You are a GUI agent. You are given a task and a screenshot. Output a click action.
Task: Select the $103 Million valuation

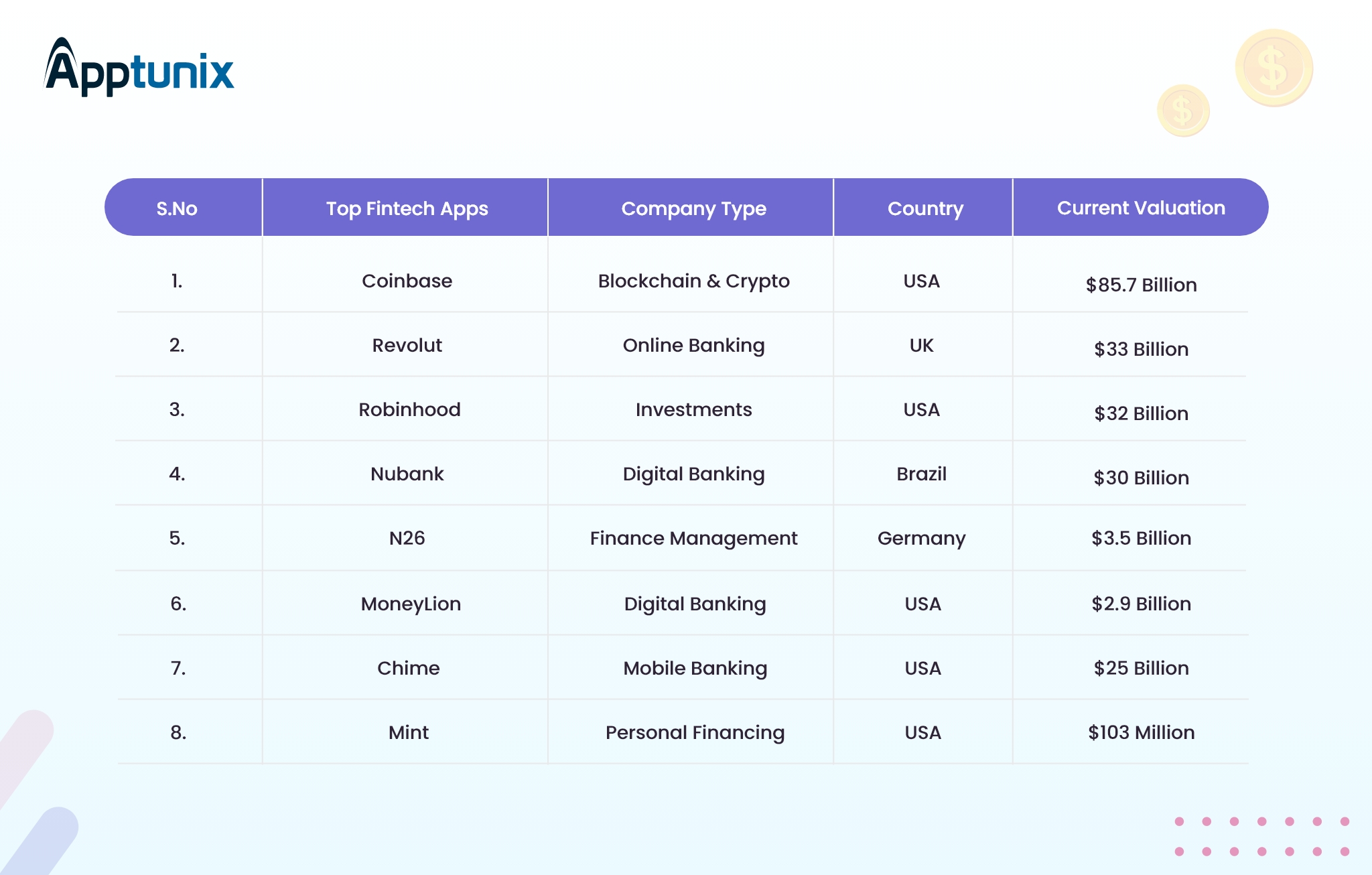point(1141,732)
